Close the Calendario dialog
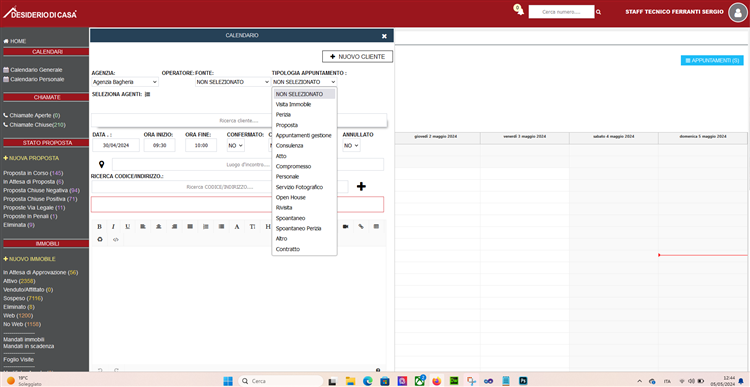Viewport: 750px width, 387px height. (x=384, y=36)
